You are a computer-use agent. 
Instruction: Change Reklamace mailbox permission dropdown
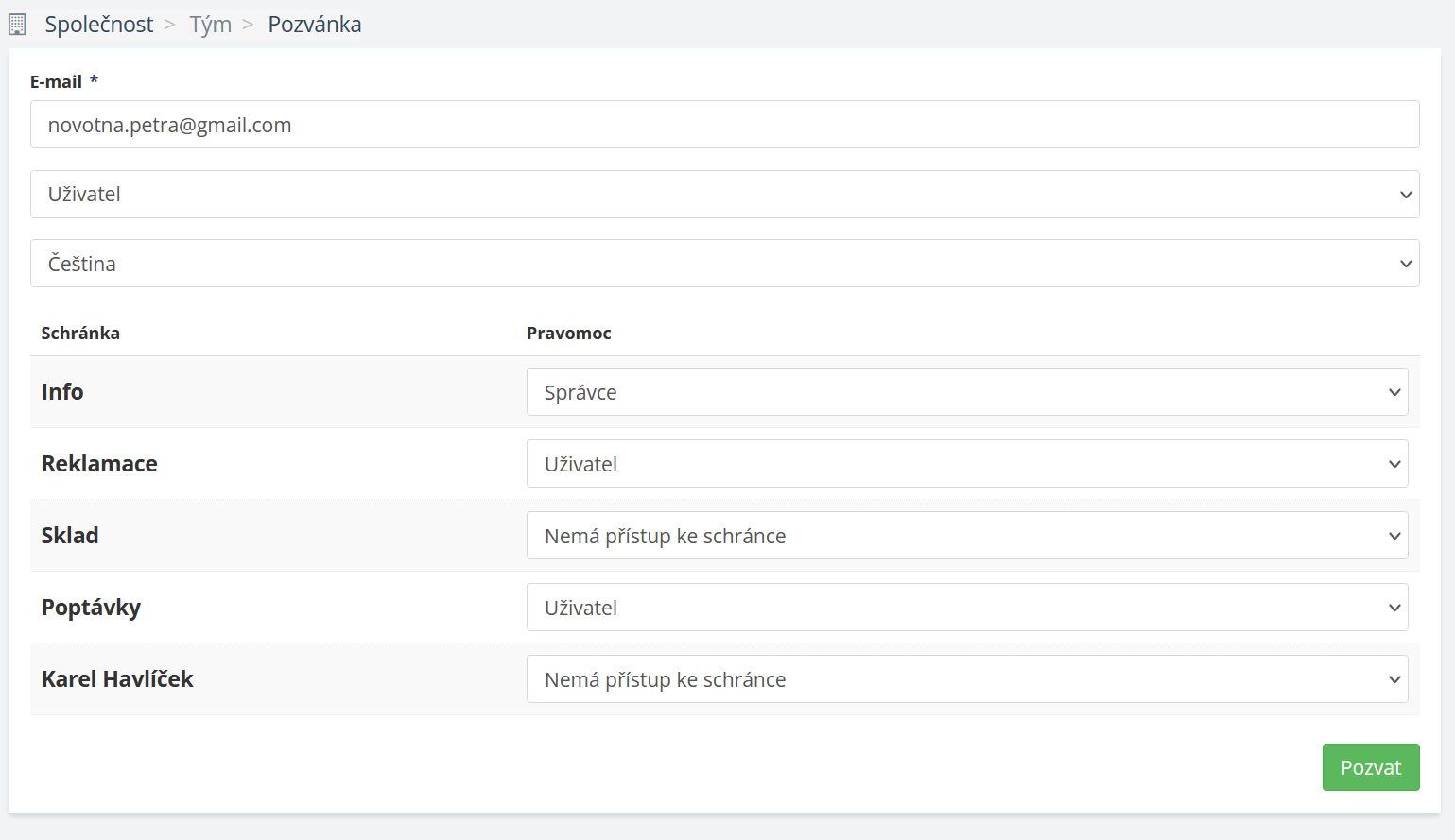coord(966,464)
